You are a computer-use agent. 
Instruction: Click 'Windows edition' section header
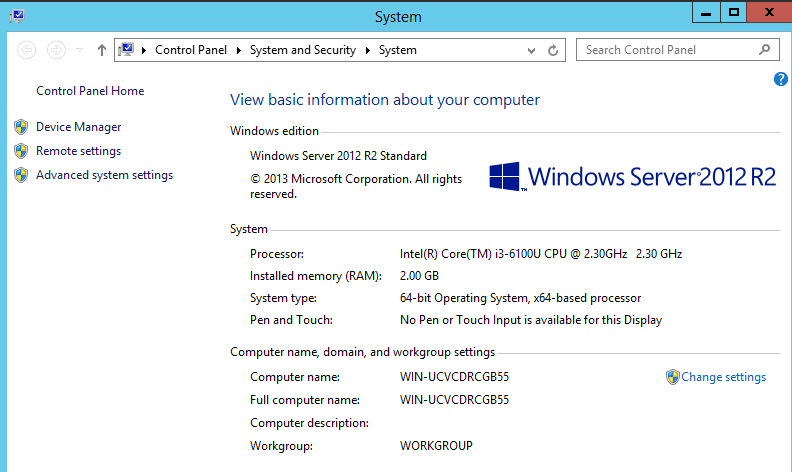(x=274, y=131)
